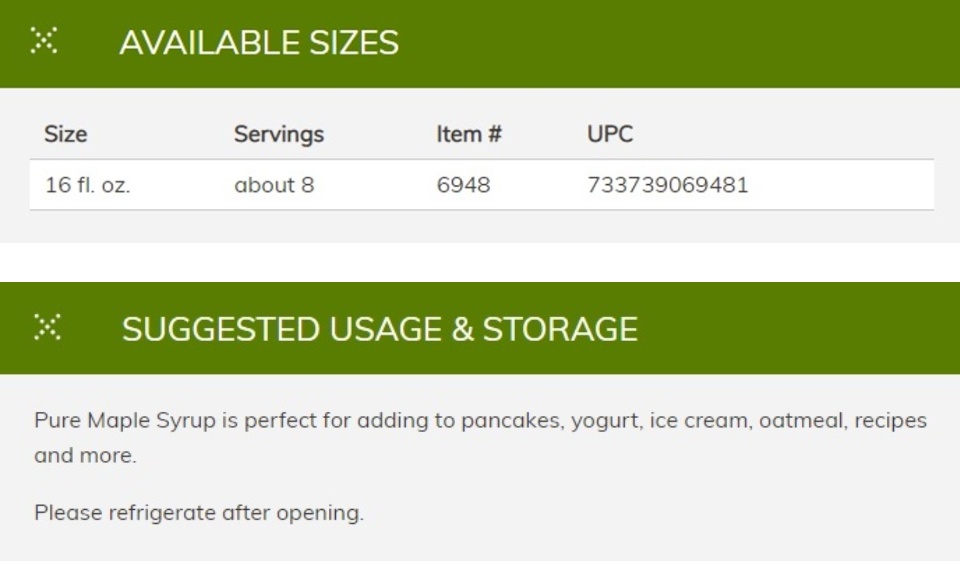Click the about 8 servings cell
Image resolution: width=960 pixels, height=584 pixels.
[x=274, y=185]
